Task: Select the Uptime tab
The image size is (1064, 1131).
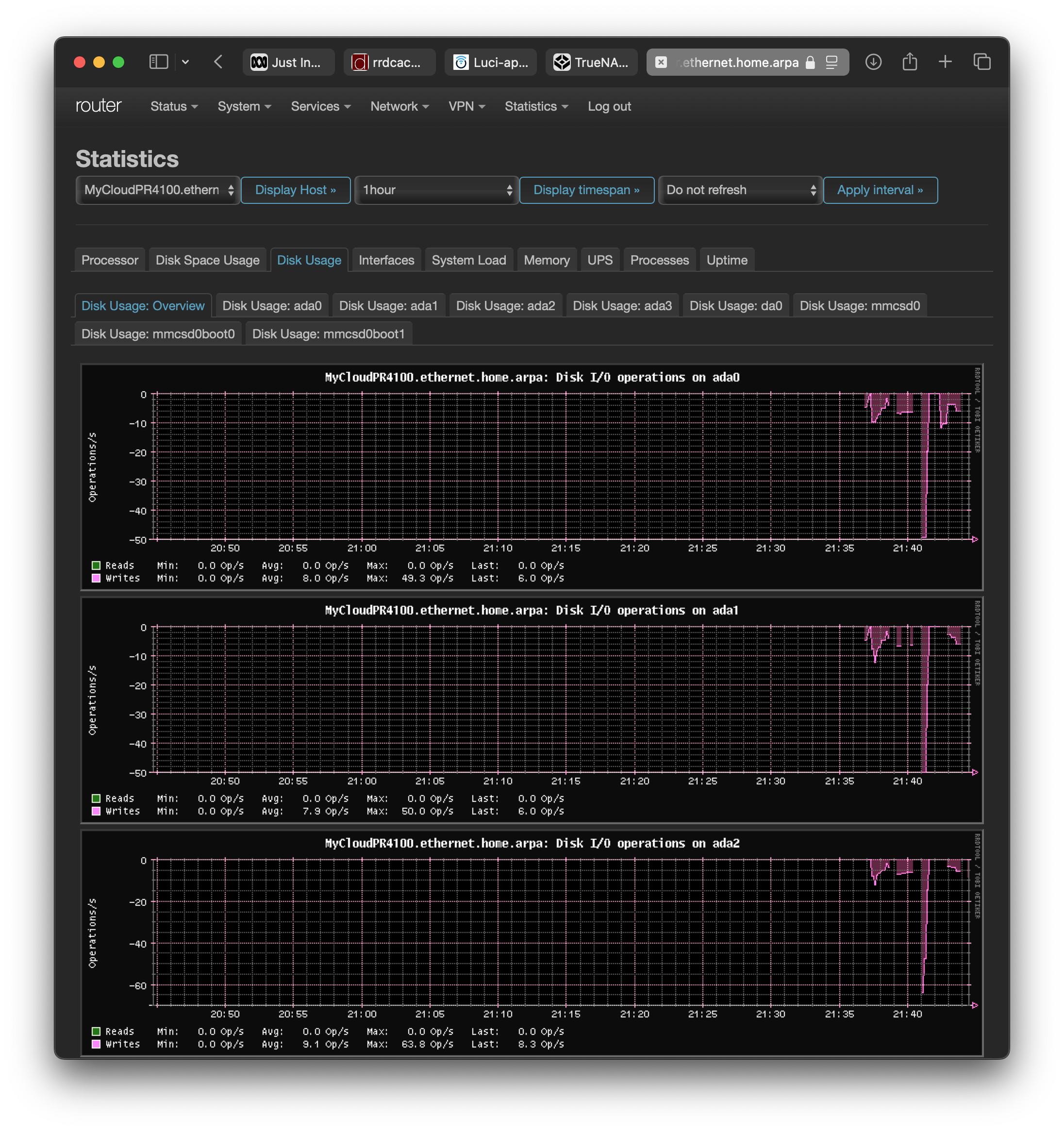Action: tap(727, 260)
